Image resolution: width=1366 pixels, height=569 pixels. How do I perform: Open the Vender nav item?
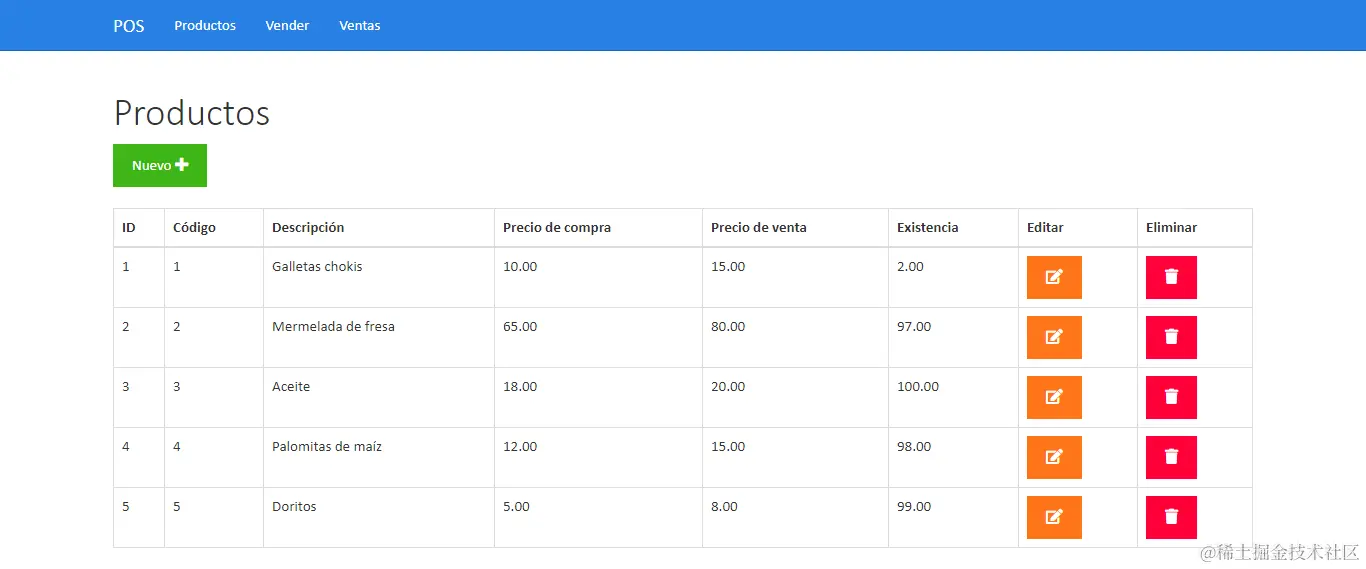pyautogui.click(x=287, y=26)
